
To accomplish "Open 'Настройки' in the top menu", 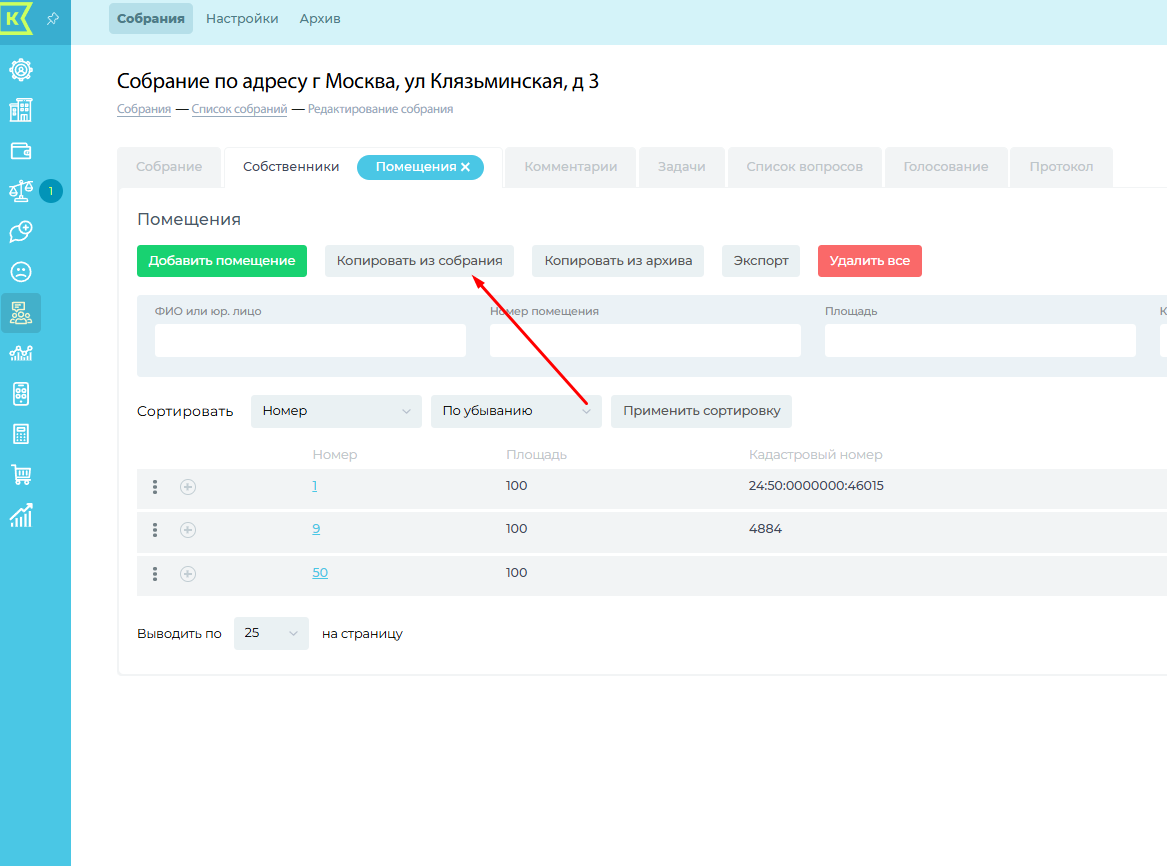I will (242, 19).
